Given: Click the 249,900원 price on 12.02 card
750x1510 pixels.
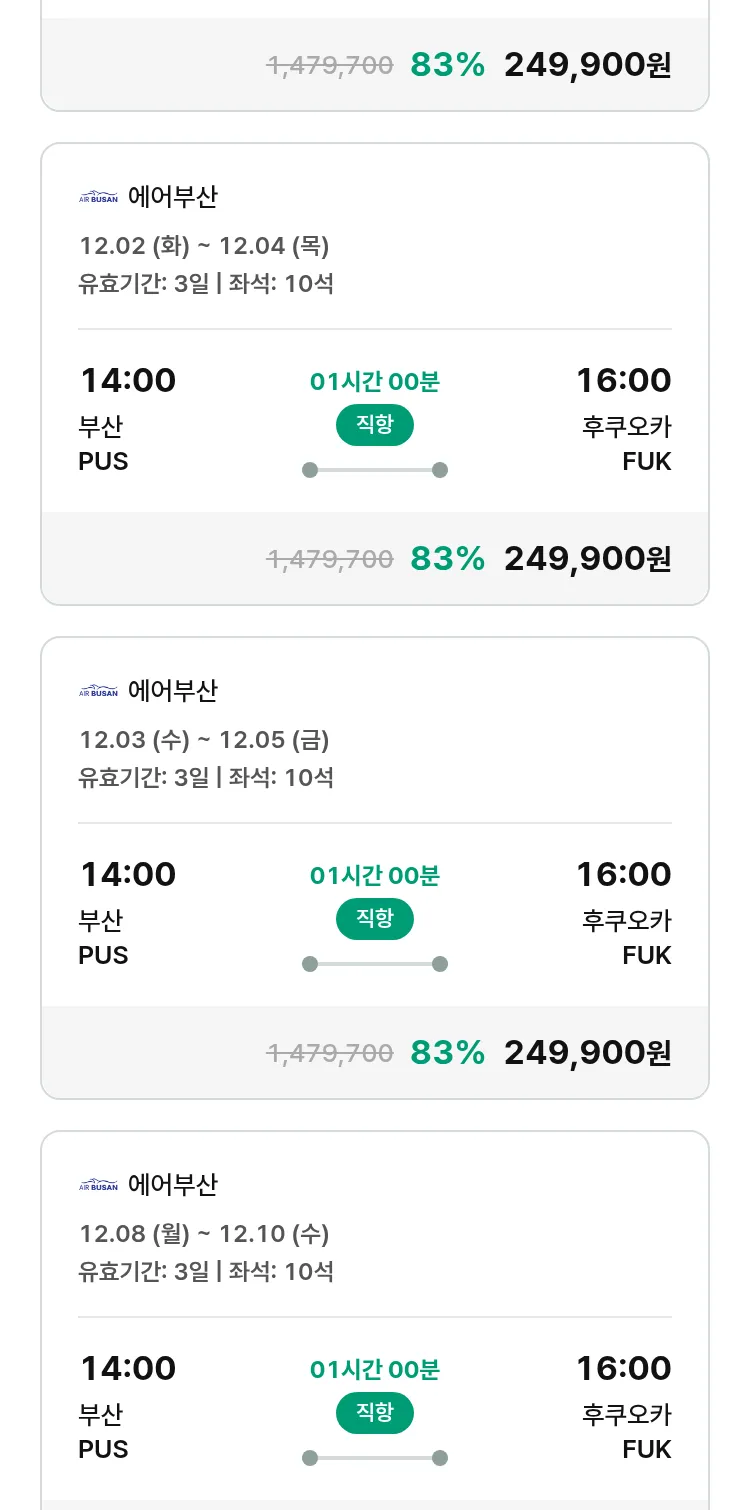Looking at the screenshot, I should click(x=587, y=559).
